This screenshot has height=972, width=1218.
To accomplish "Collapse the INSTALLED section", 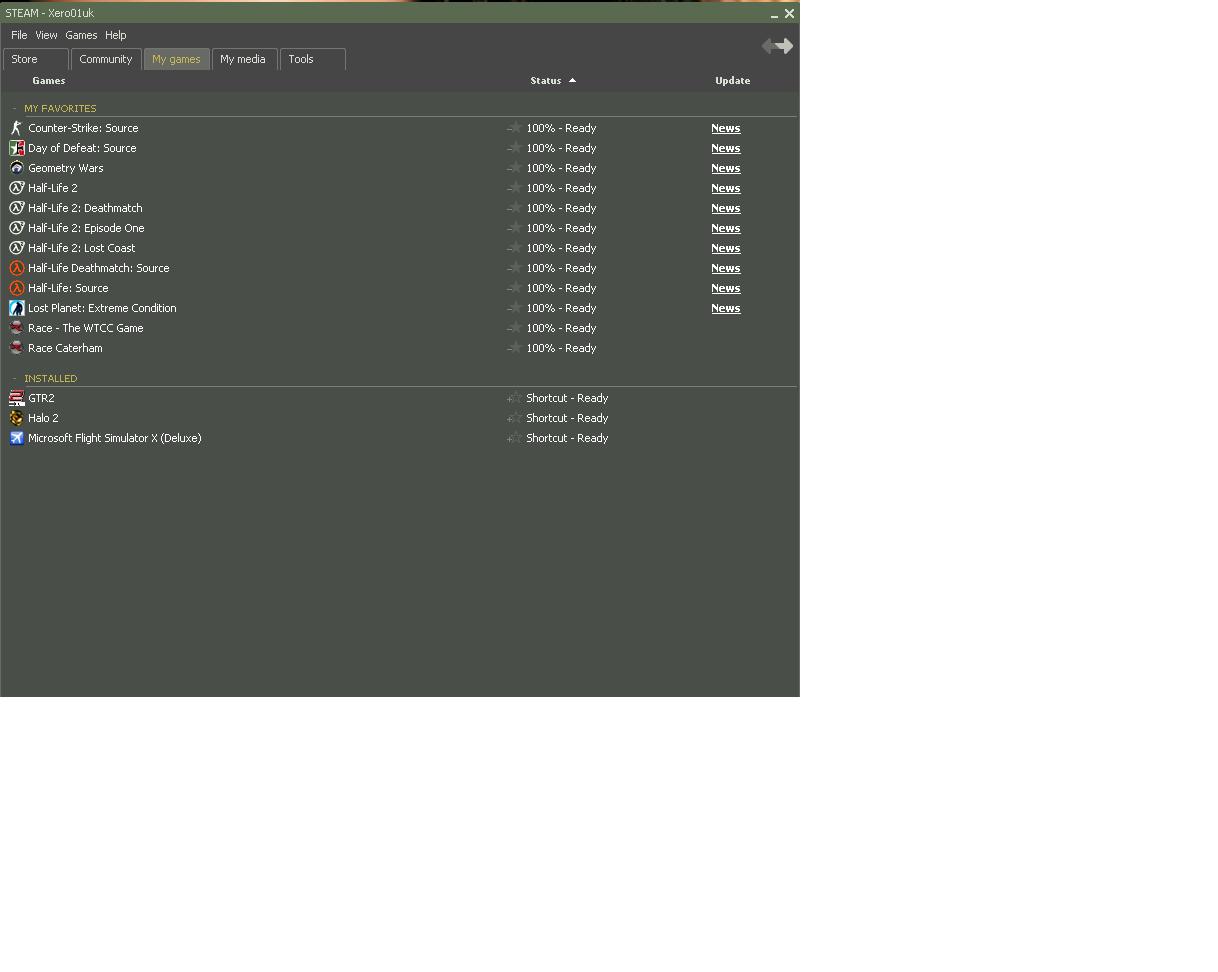I will 15,378.
